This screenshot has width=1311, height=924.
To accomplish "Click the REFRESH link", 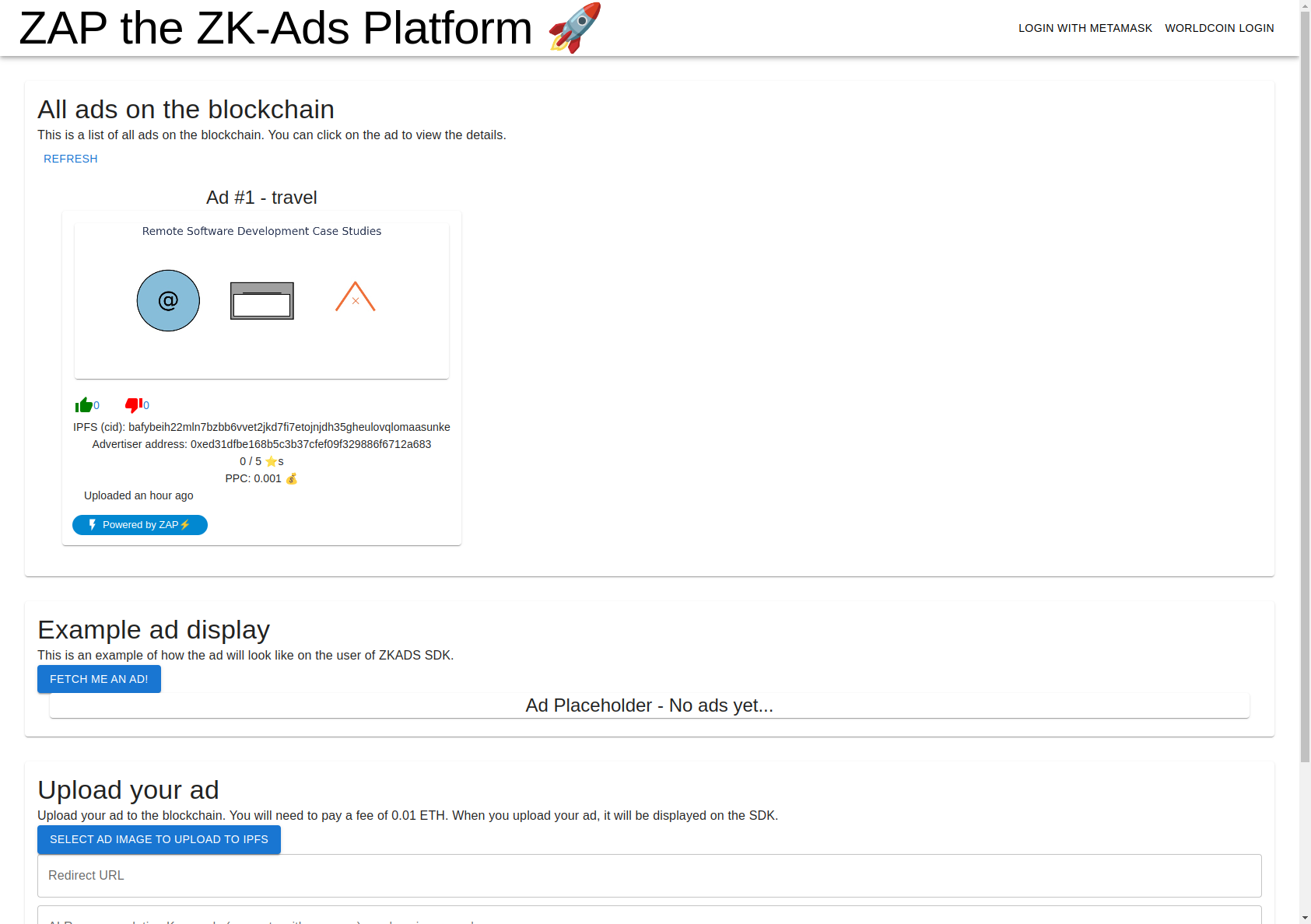I will click(70, 159).
